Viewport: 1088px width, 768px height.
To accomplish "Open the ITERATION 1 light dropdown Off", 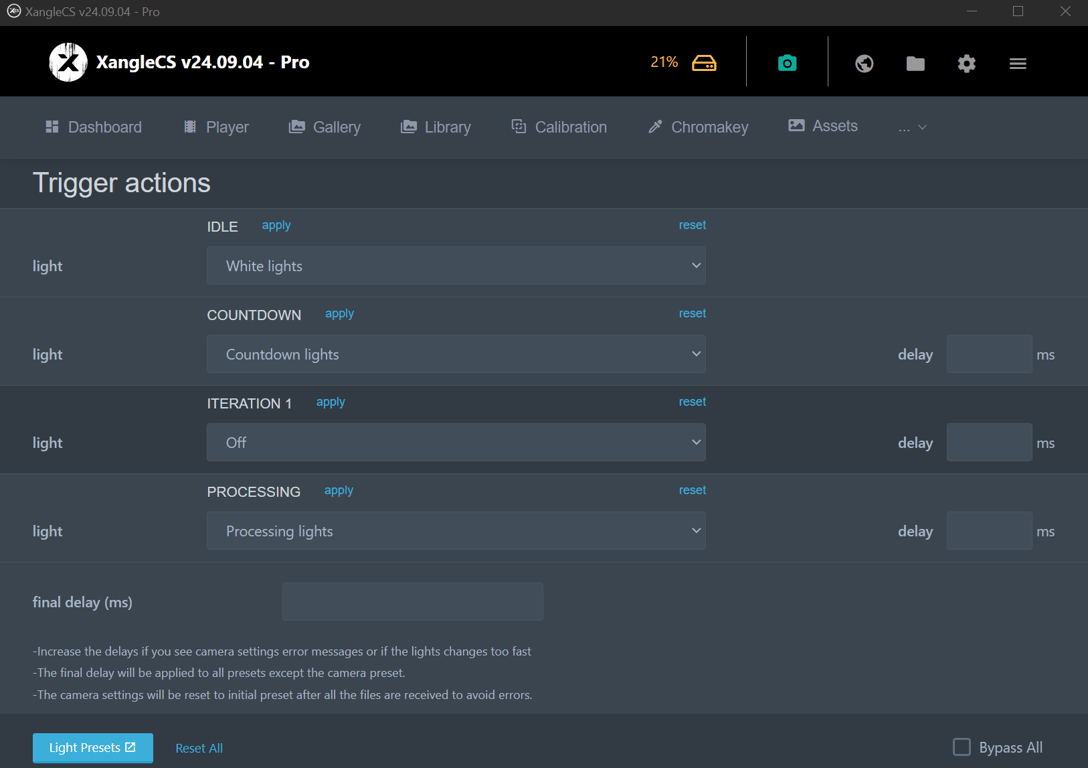I will [456, 443].
